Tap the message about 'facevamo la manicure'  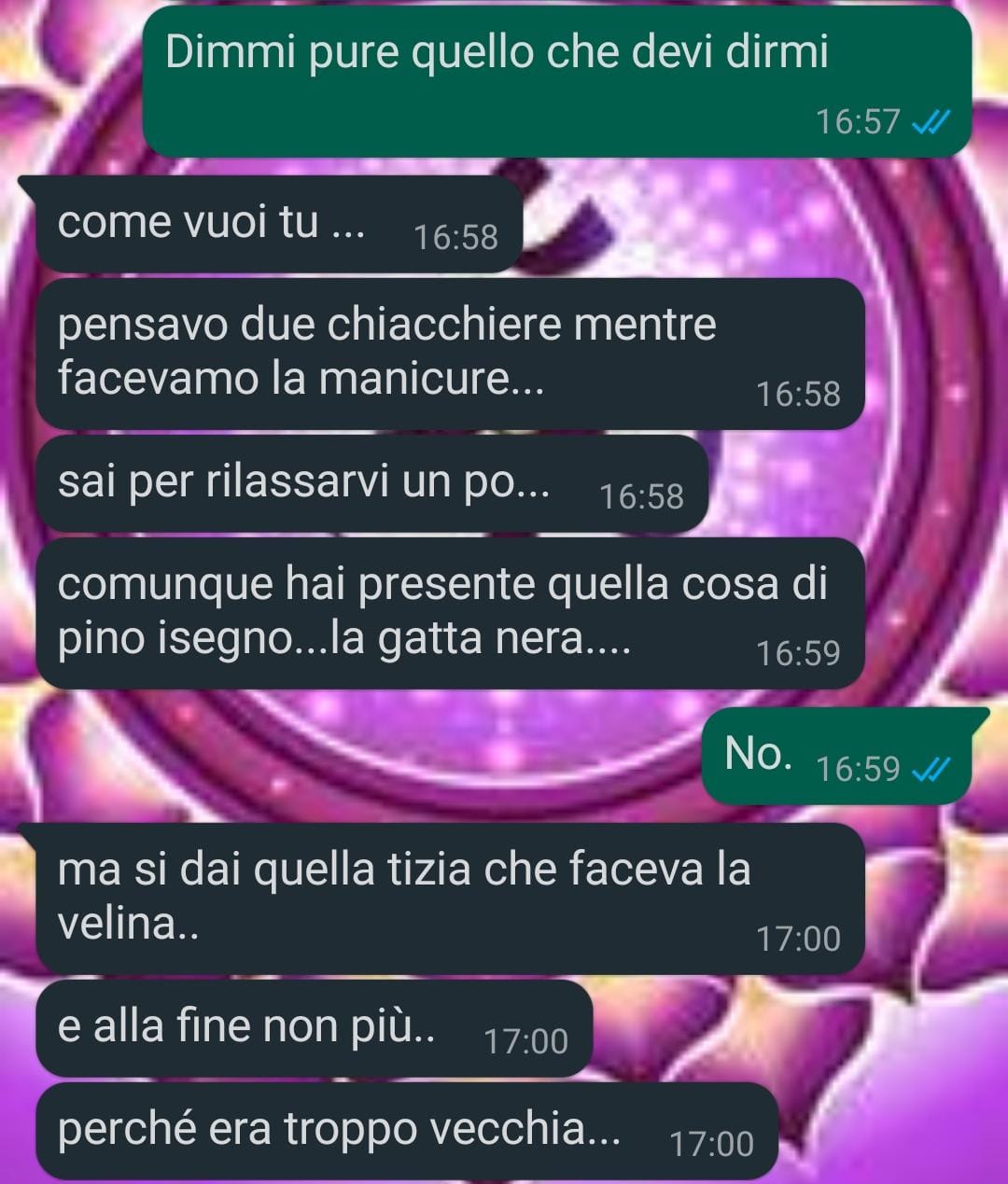click(x=449, y=354)
